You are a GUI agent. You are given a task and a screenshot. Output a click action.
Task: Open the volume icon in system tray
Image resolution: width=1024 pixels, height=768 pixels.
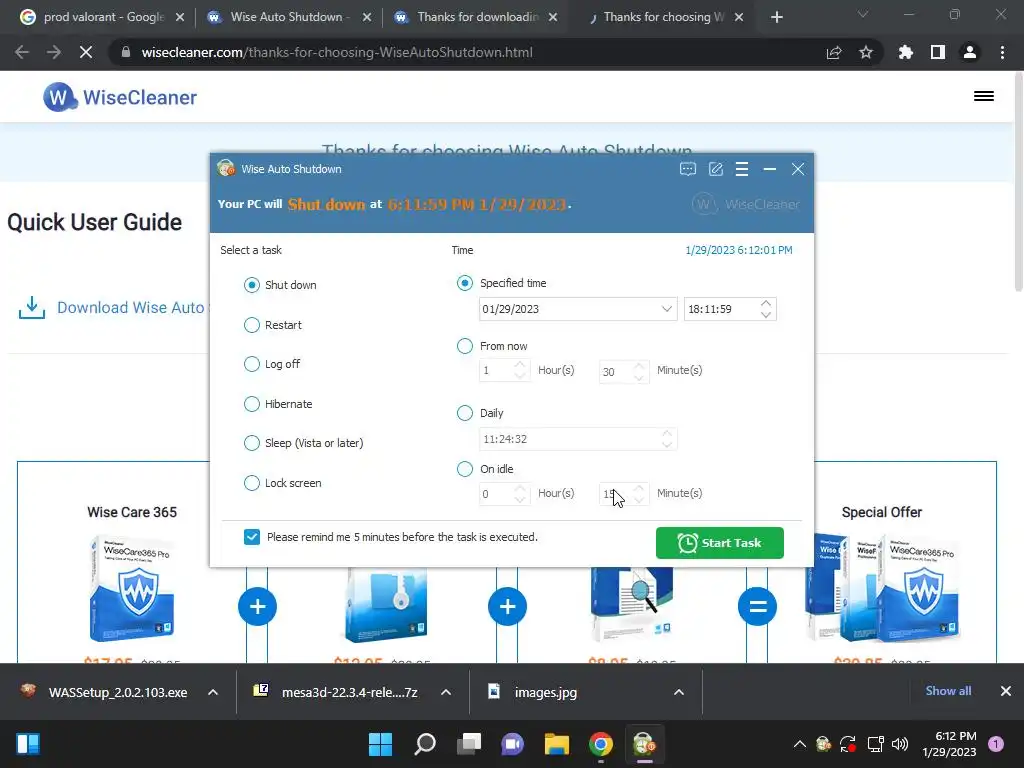point(900,744)
